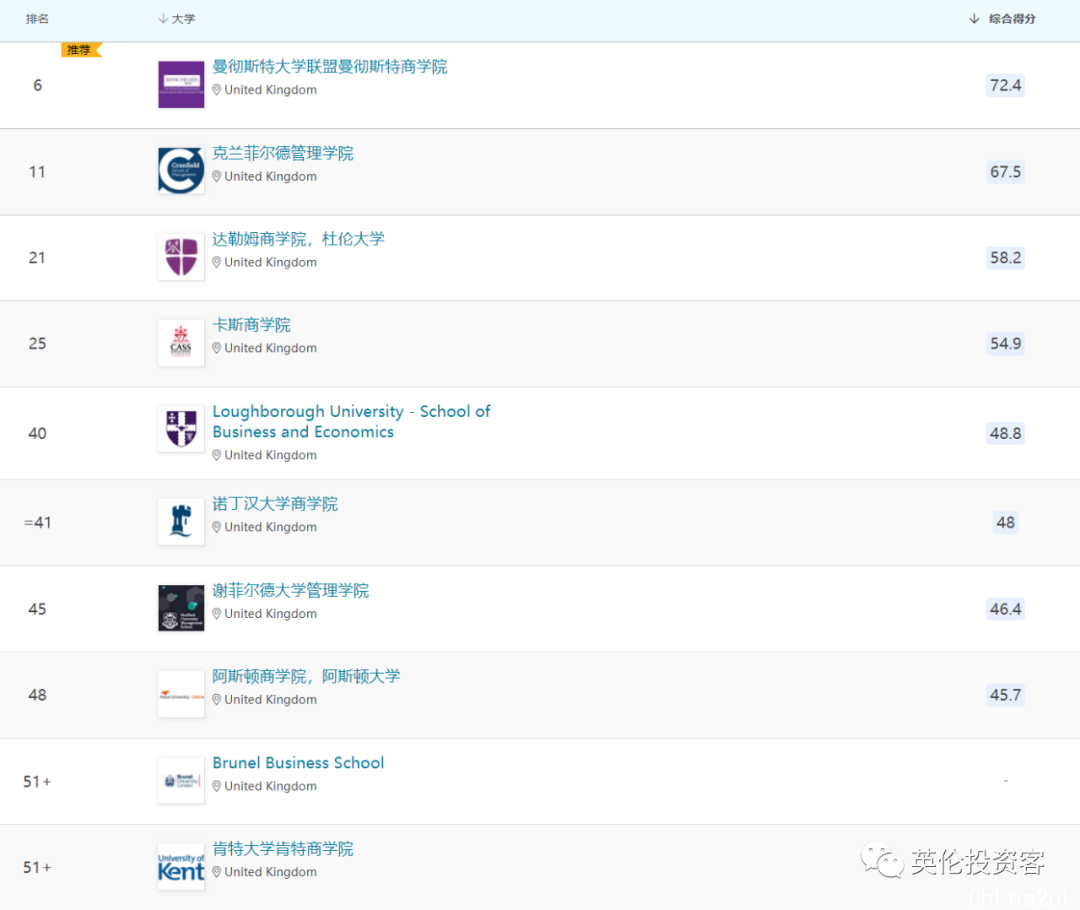Select the score 54.9
Screen dimensions: 1080x910
[x=1006, y=343]
